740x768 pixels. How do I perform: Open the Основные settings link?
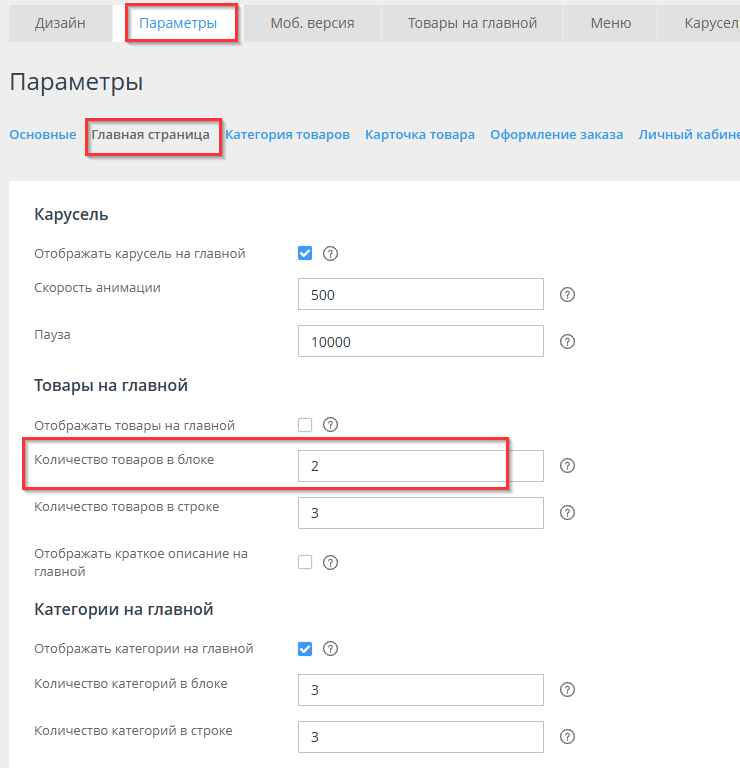click(x=43, y=134)
